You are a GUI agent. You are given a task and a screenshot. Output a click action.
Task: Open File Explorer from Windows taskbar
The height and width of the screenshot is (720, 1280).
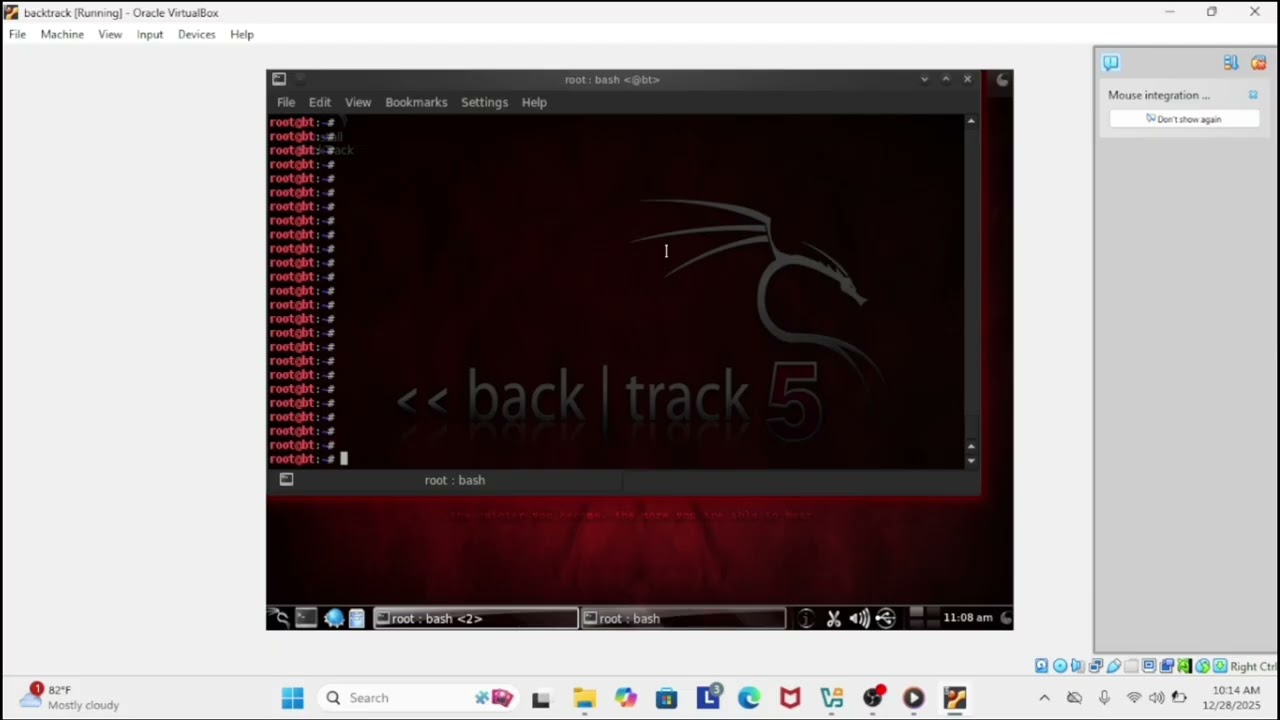click(584, 698)
